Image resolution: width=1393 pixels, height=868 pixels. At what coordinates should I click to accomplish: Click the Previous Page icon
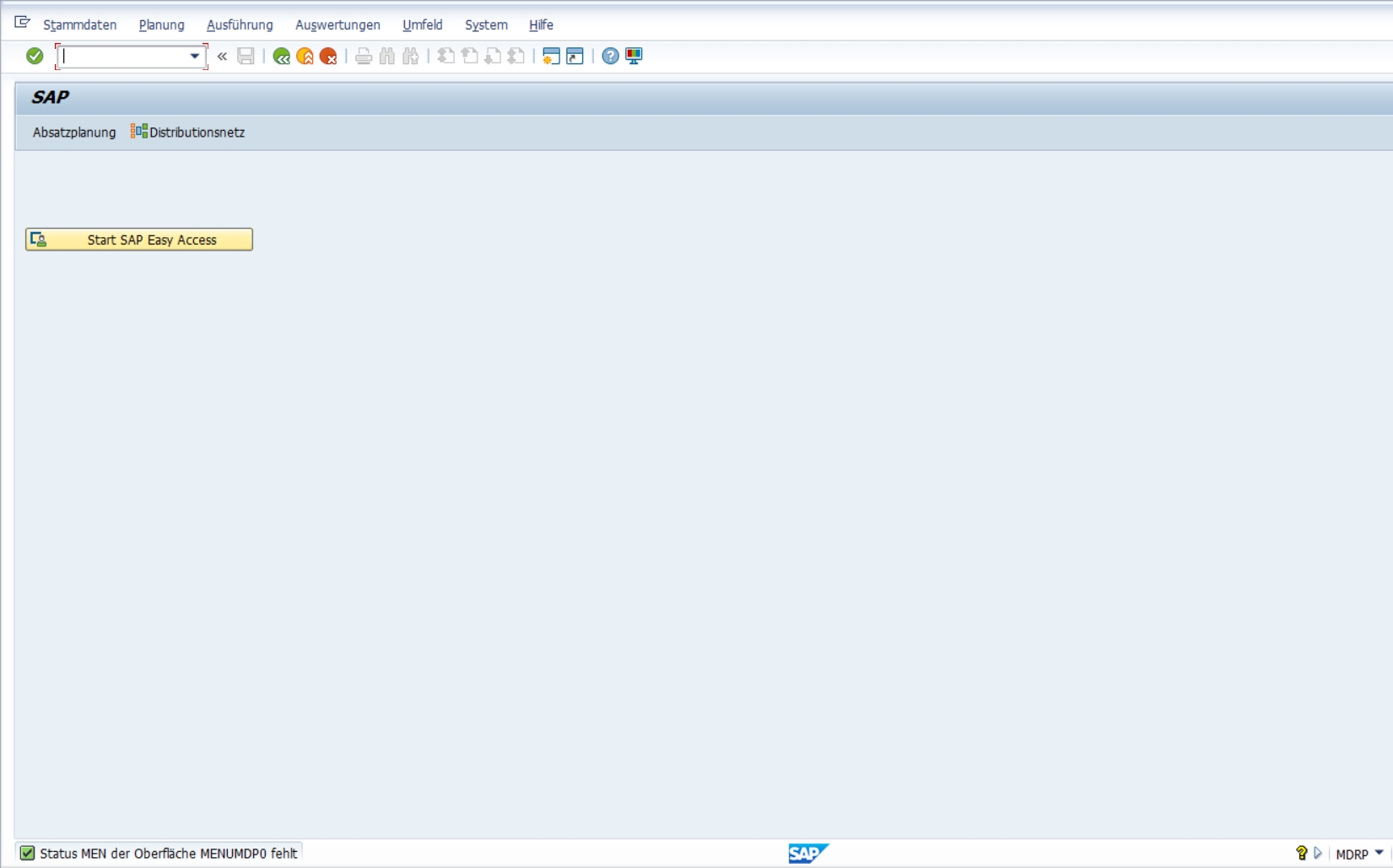(470, 57)
